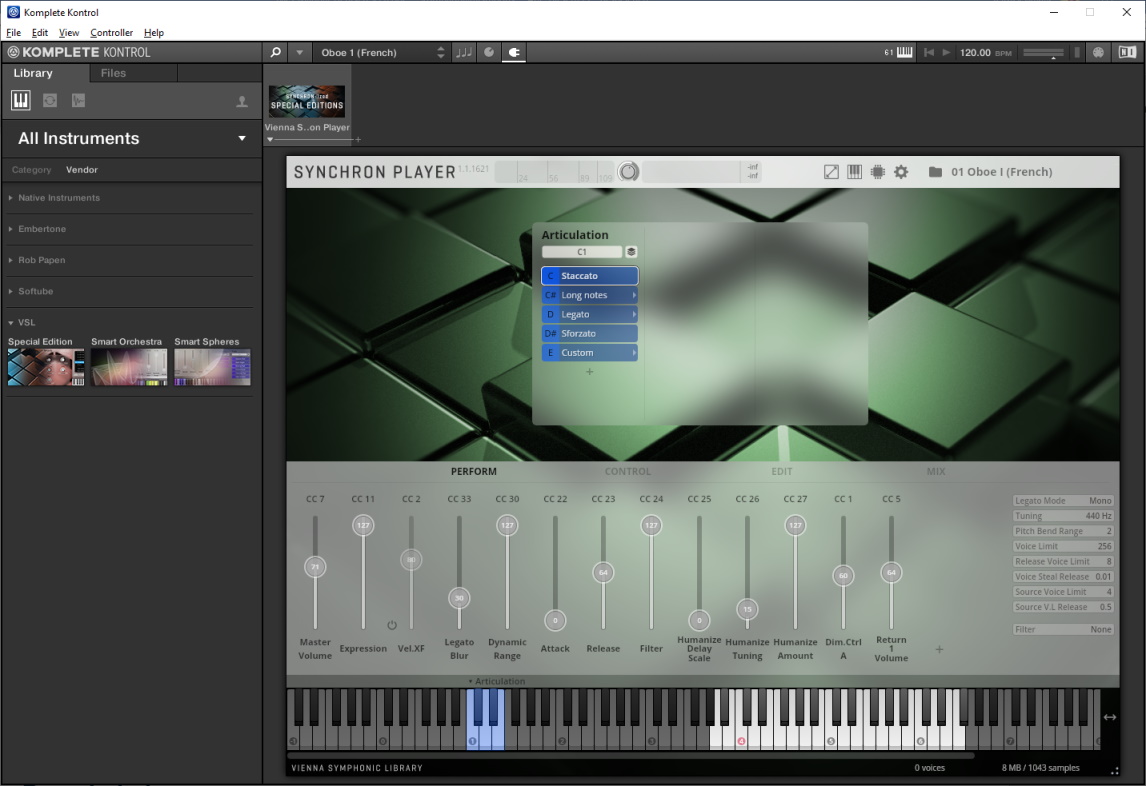Select the Instruments piano-keys browser icon
Viewport: 1146px width, 786px height.
[20, 100]
